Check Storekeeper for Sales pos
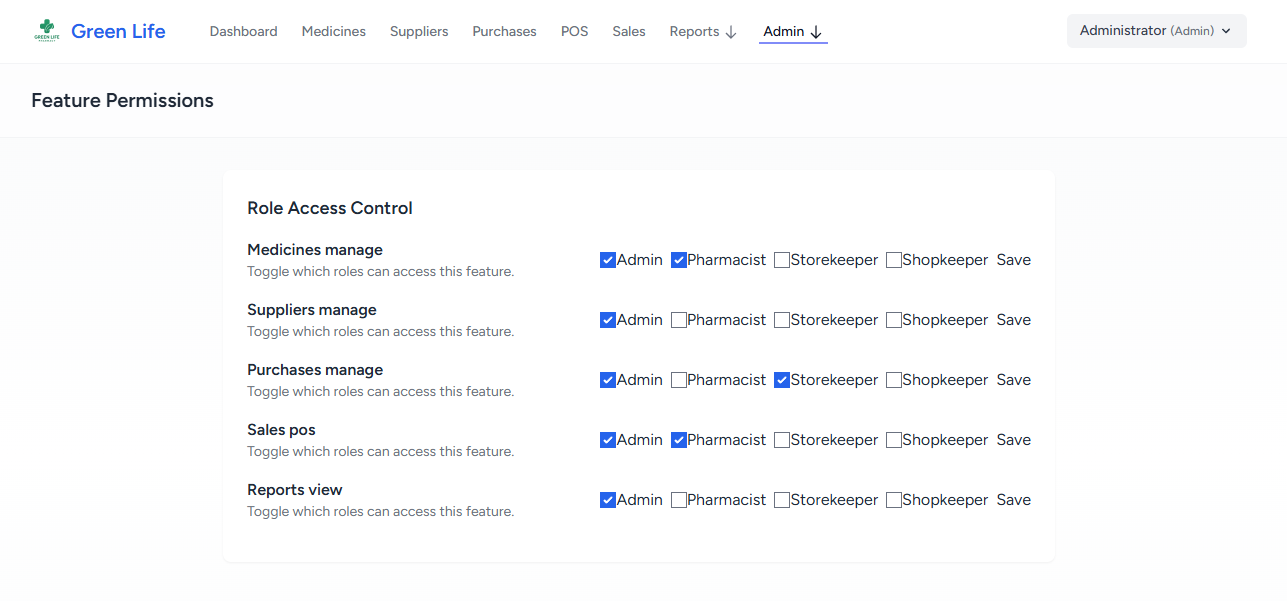Viewport: 1287px width, 601px height. click(781, 439)
